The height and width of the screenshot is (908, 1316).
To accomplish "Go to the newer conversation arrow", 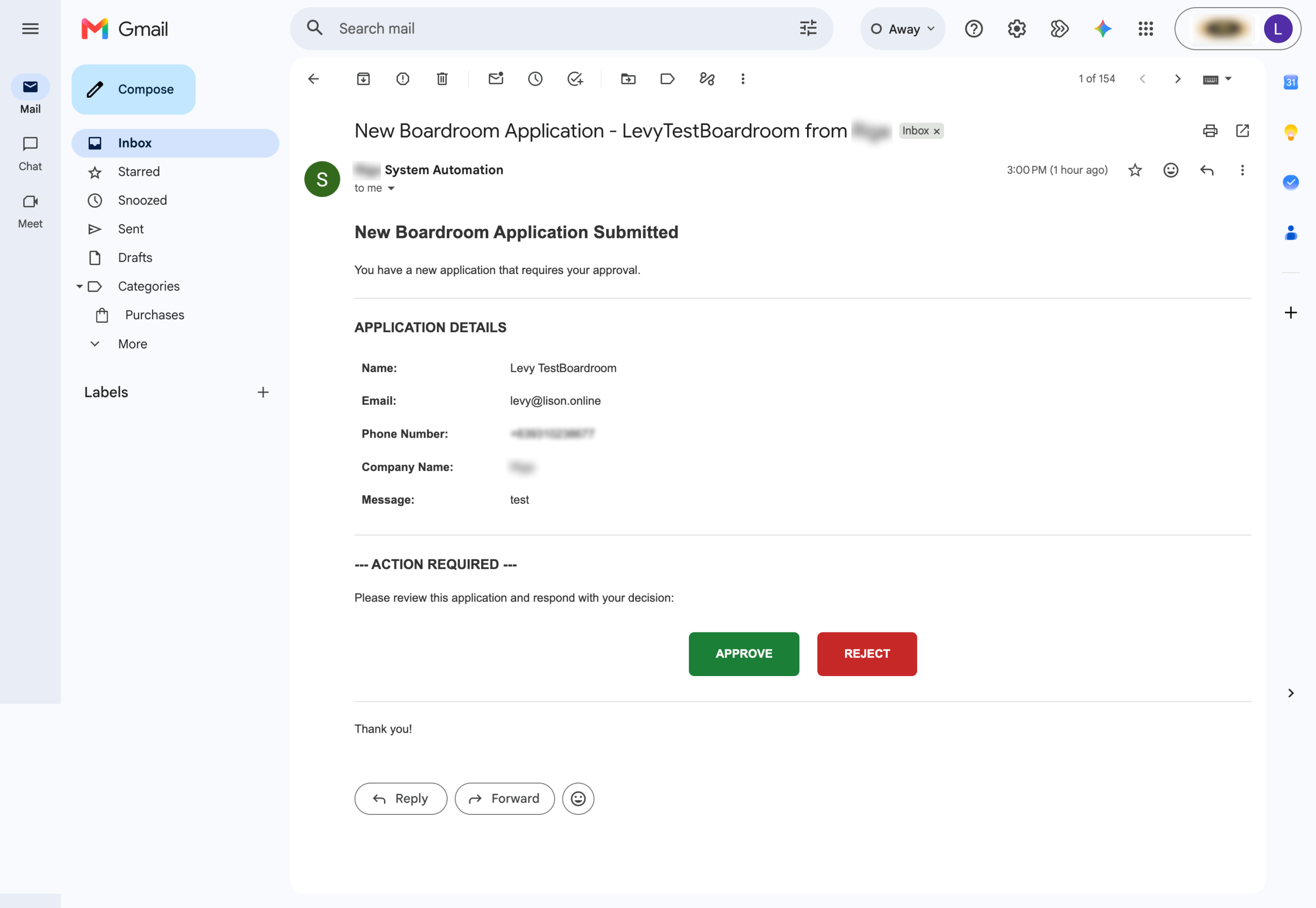I will tap(1142, 79).
